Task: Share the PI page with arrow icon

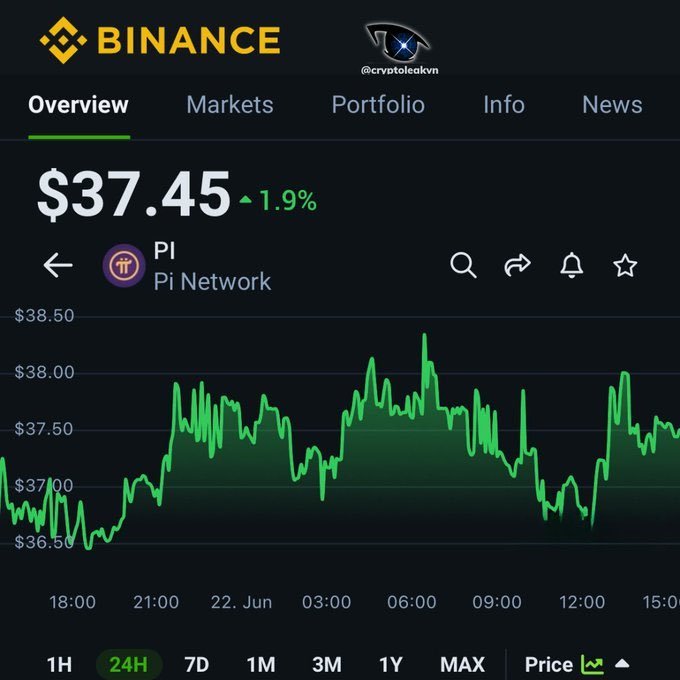Action: pos(517,265)
